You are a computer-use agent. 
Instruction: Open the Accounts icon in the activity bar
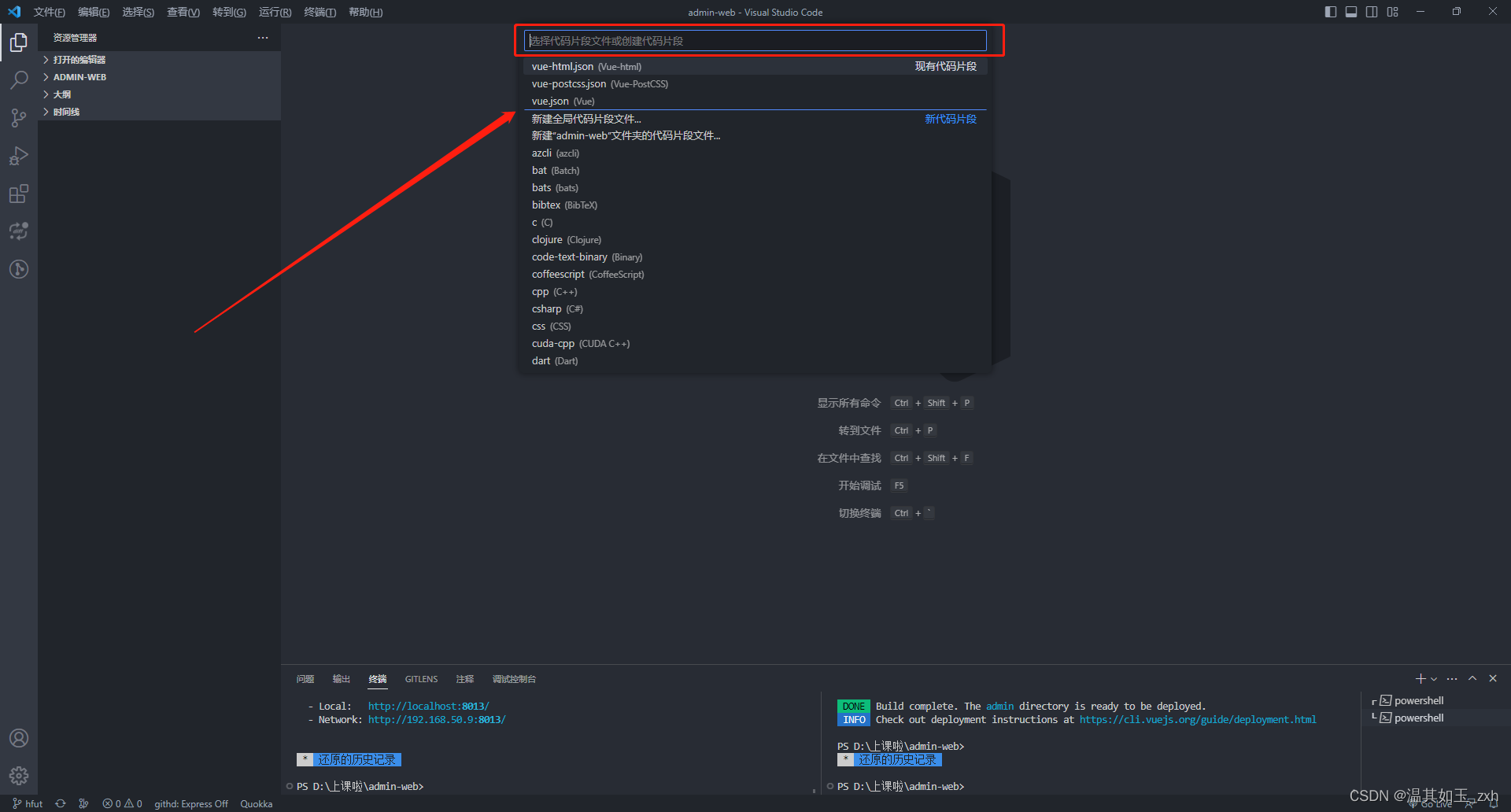click(x=19, y=737)
